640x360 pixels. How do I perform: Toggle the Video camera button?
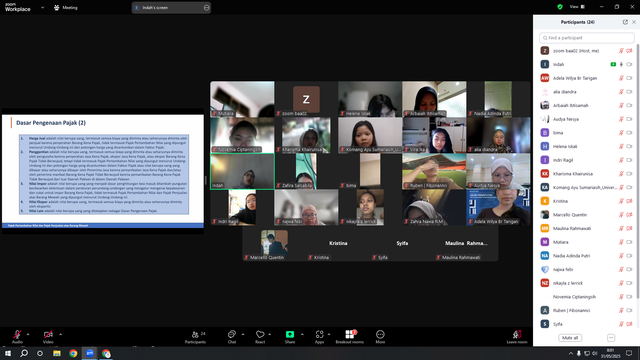(48, 337)
